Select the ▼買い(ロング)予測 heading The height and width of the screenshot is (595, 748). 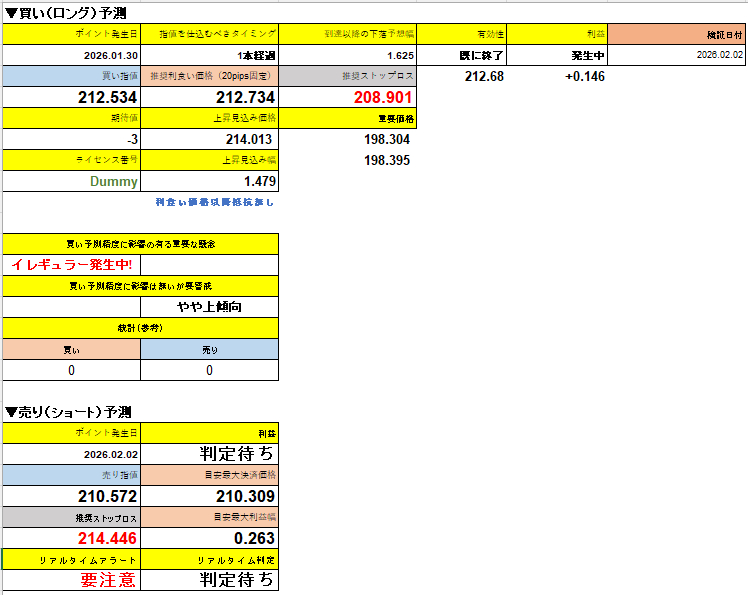tap(66, 13)
